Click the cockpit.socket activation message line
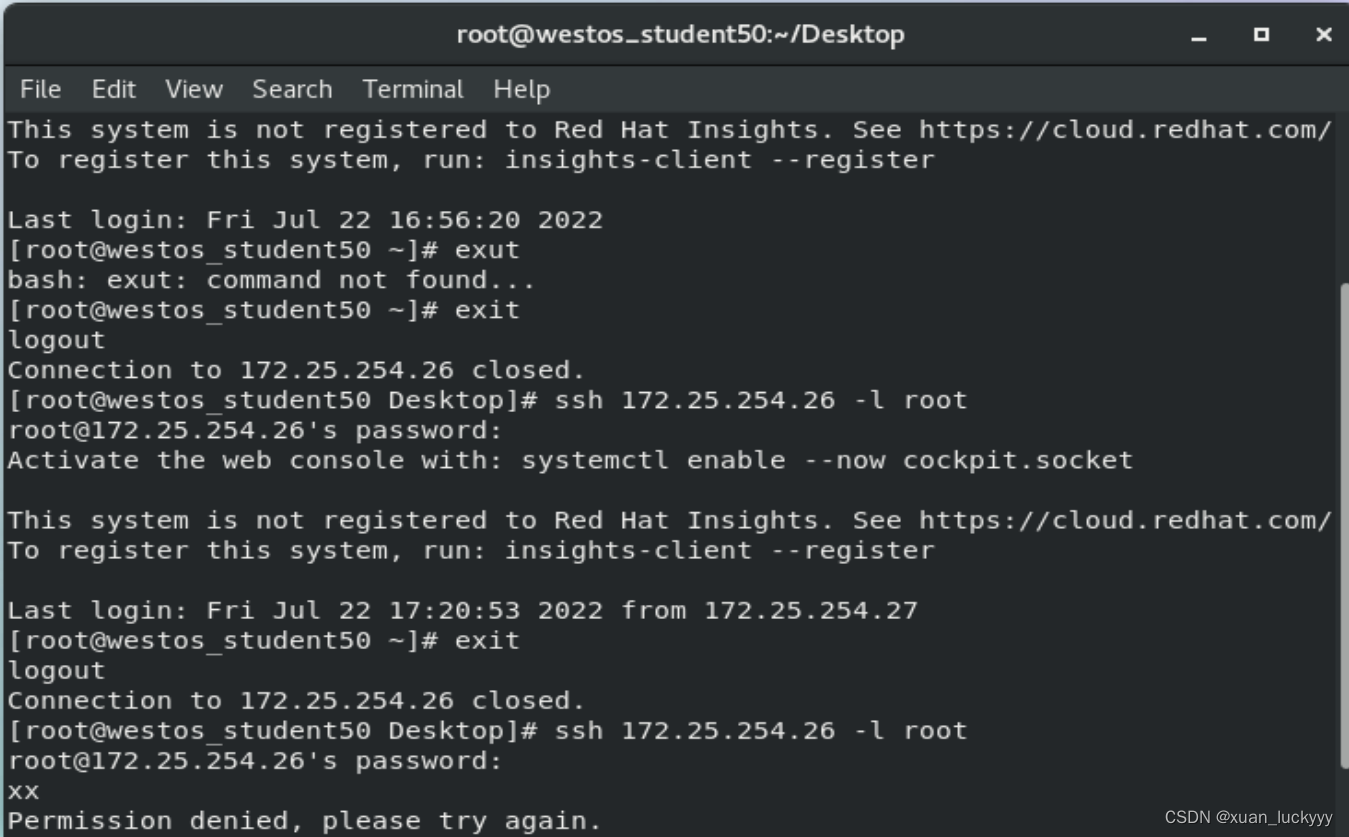The height and width of the screenshot is (837, 1349). point(570,460)
